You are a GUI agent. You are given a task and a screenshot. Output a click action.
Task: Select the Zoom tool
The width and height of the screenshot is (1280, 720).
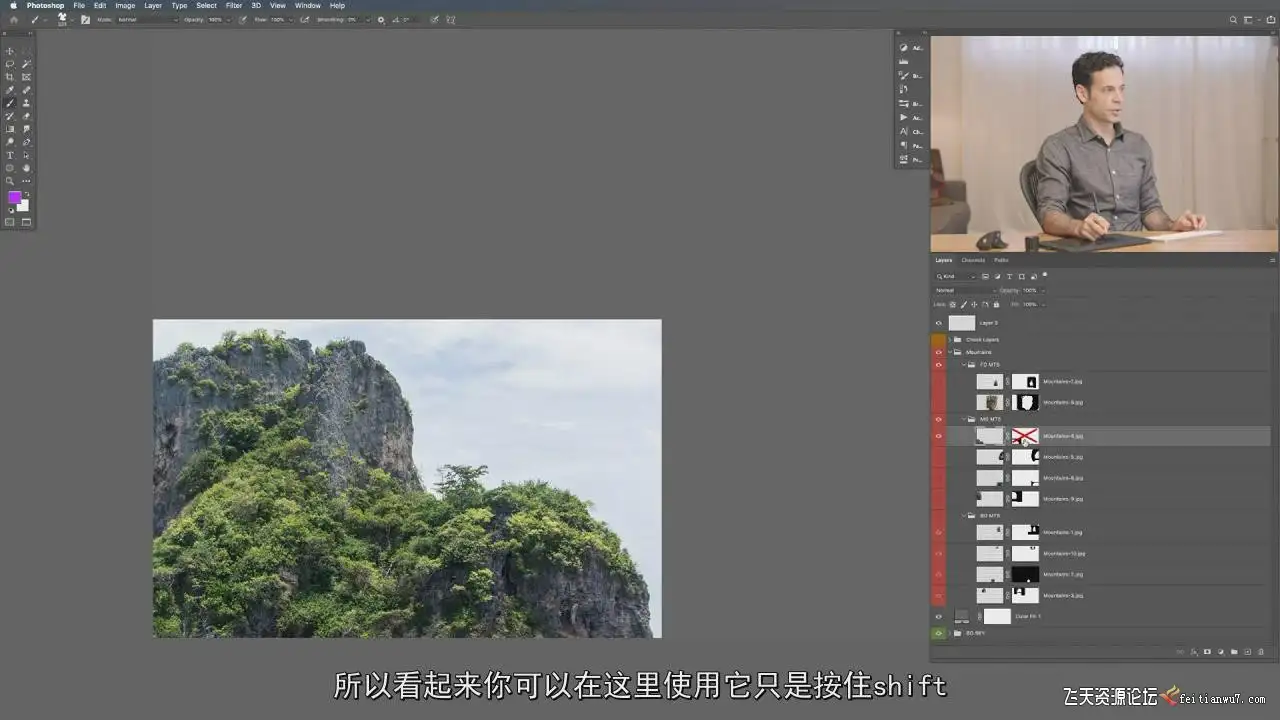[x=10, y=181]
